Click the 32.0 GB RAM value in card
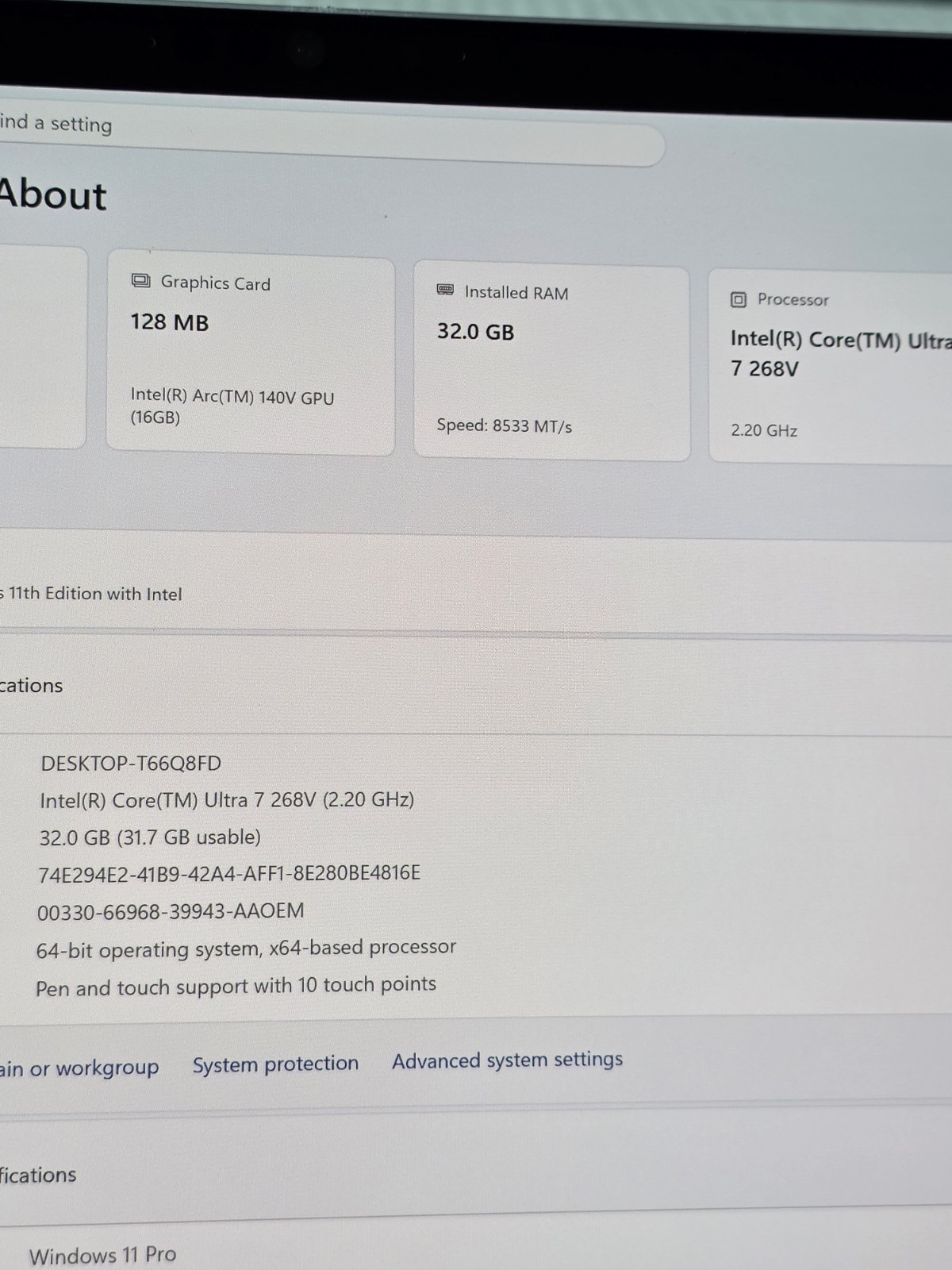The height and width of the screenshot is (1270, 952). (x=475, y=331)
